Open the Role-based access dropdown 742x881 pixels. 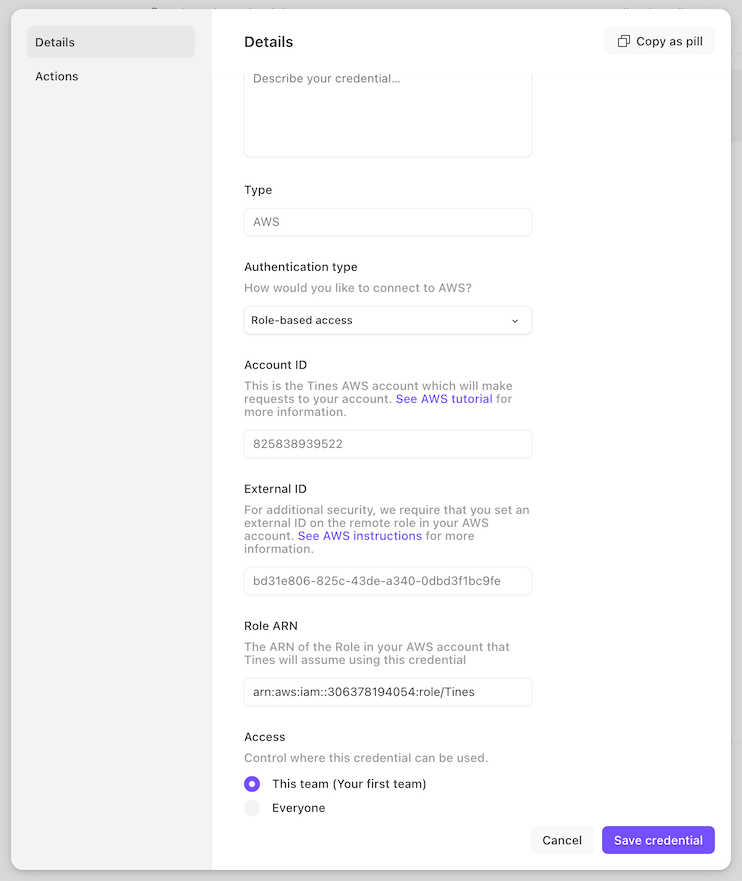coord(388,320)
